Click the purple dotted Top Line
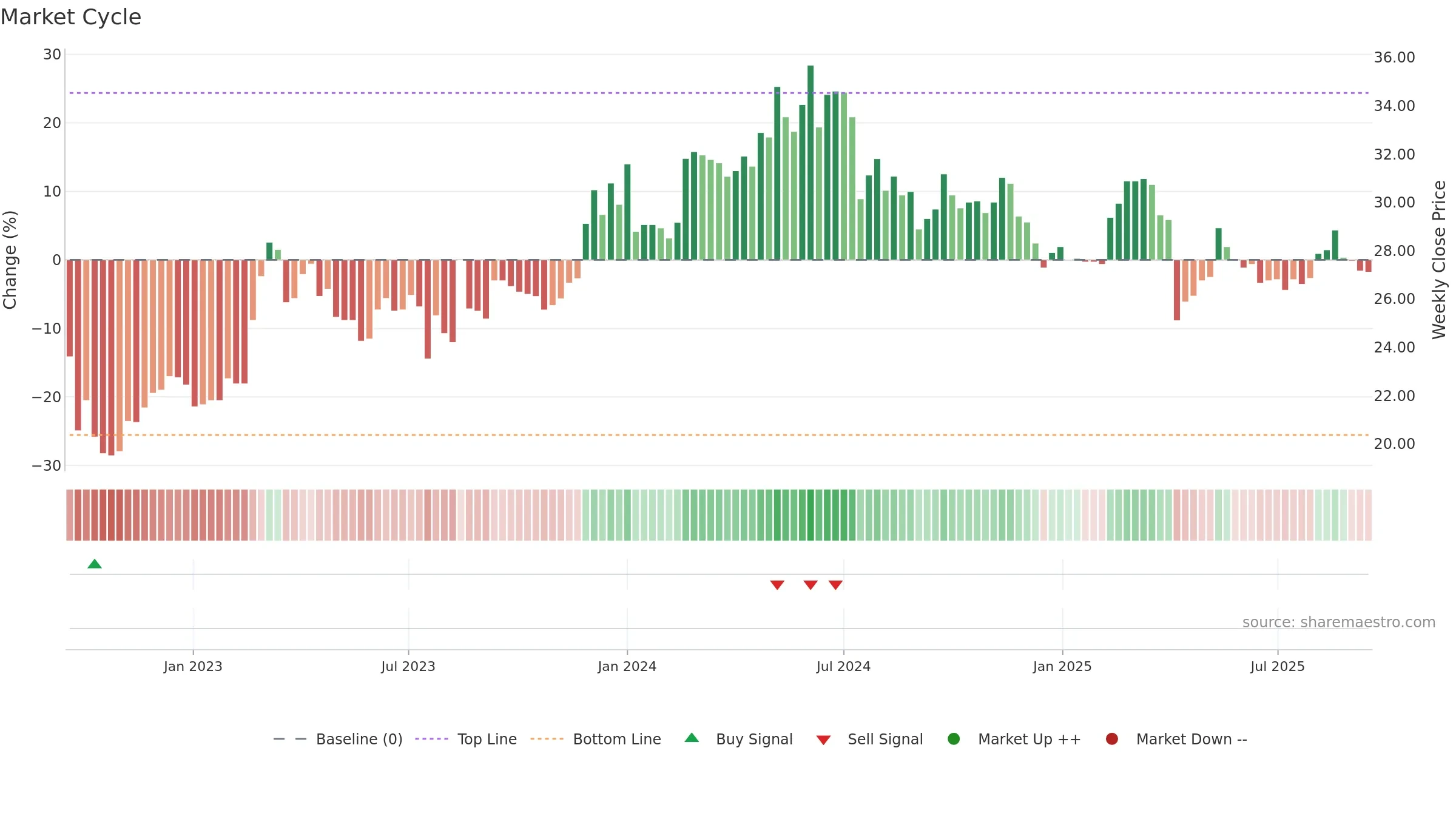The height and width of the screenshot is (819, 1456). pyautogui.click(x=719, y=93)
